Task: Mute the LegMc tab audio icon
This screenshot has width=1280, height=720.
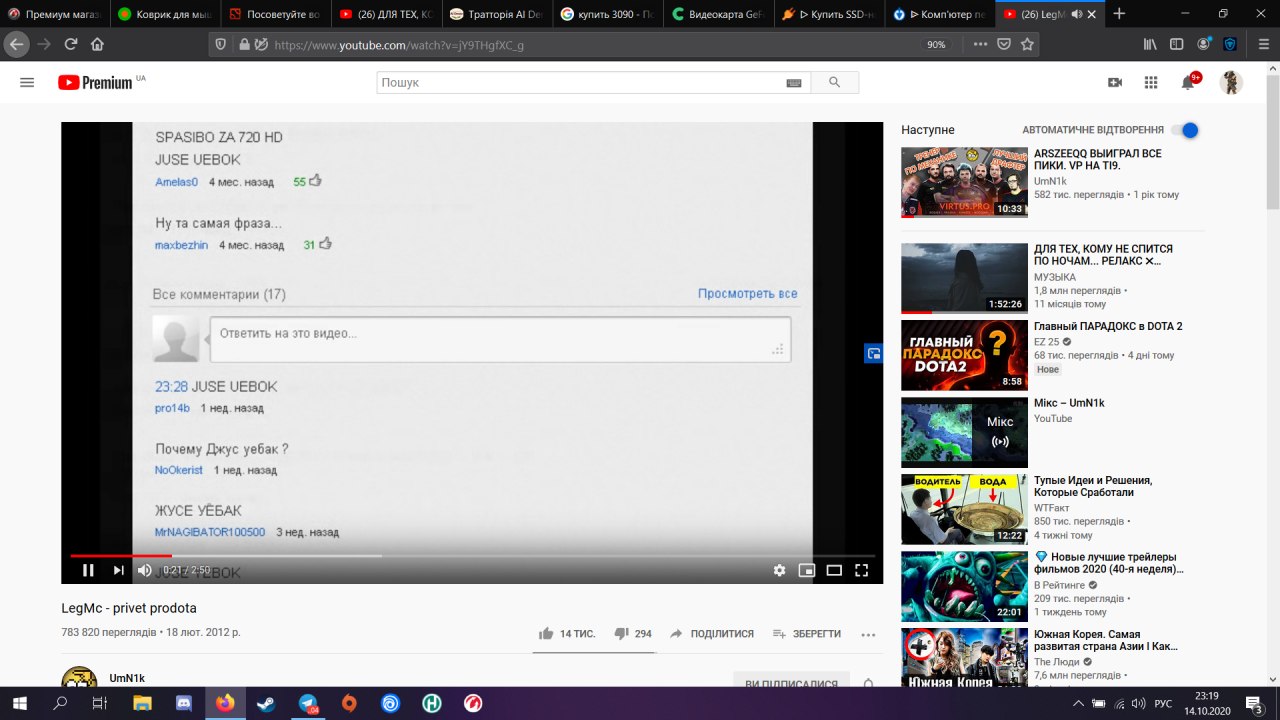Action: coord(1076,14)
